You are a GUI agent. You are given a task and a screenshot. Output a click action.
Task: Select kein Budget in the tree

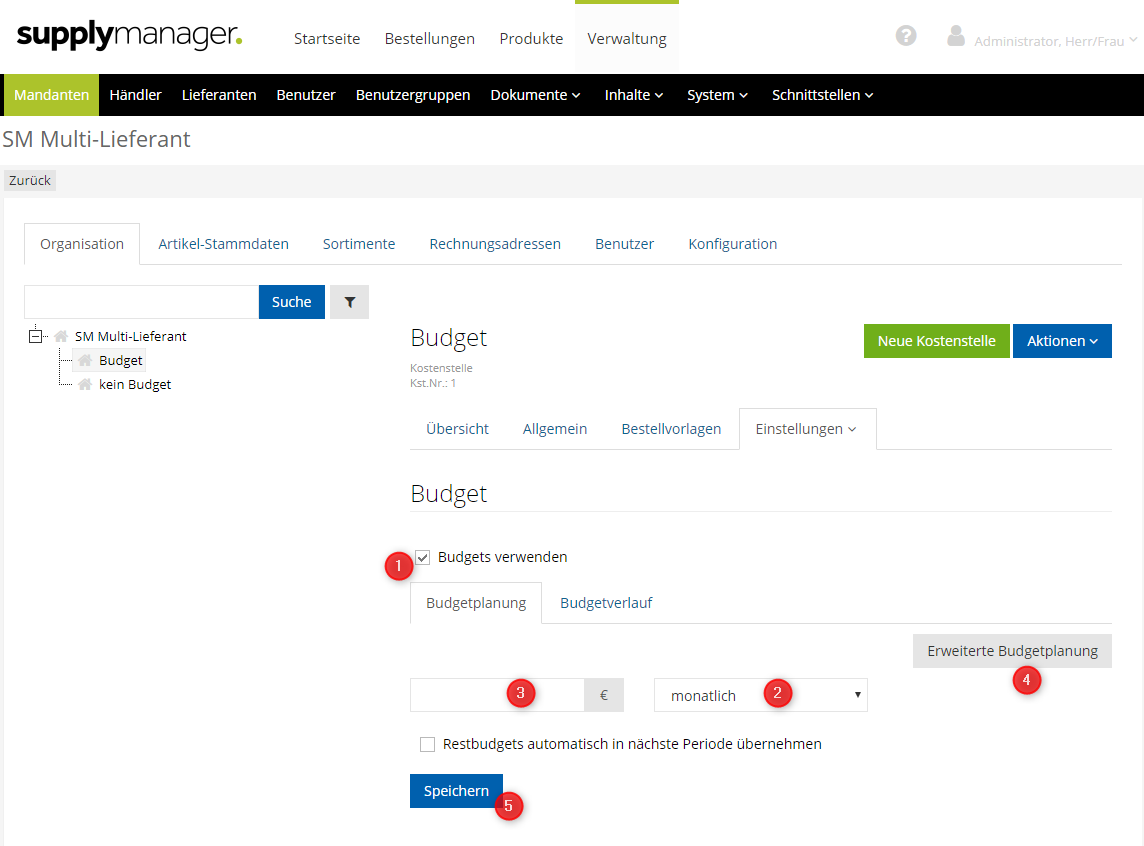coord(135,385)
